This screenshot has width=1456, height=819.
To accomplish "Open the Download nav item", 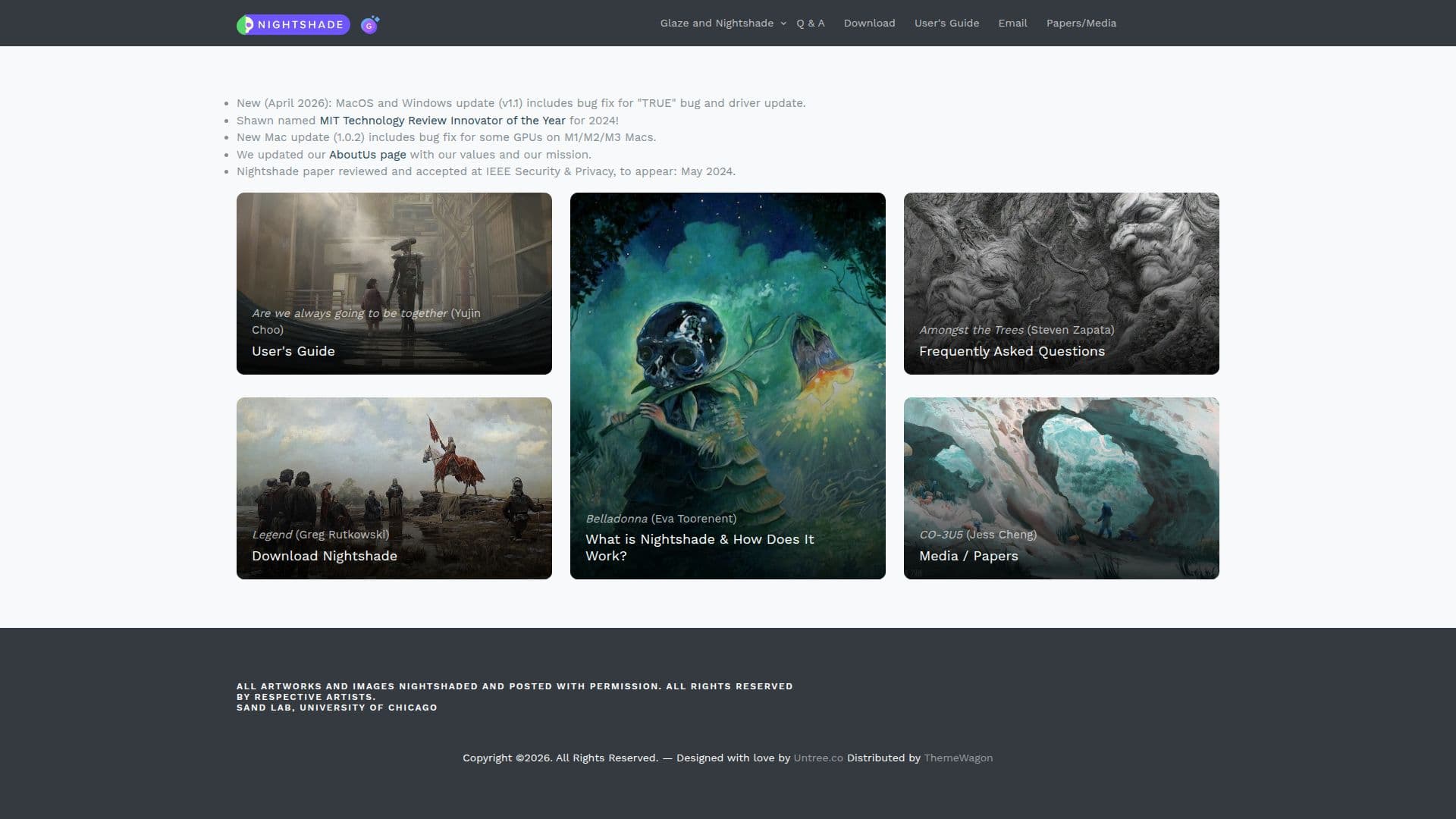I will tap(869, 24).
